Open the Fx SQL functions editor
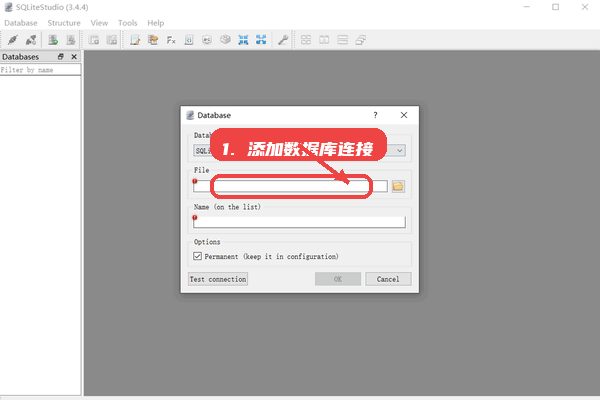The image size is (600, 400). (171, 40)
